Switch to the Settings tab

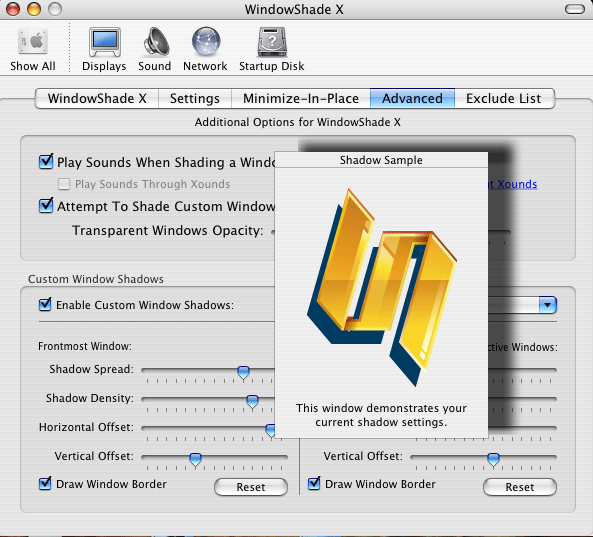pyautogui.click(x=195, y=98)
